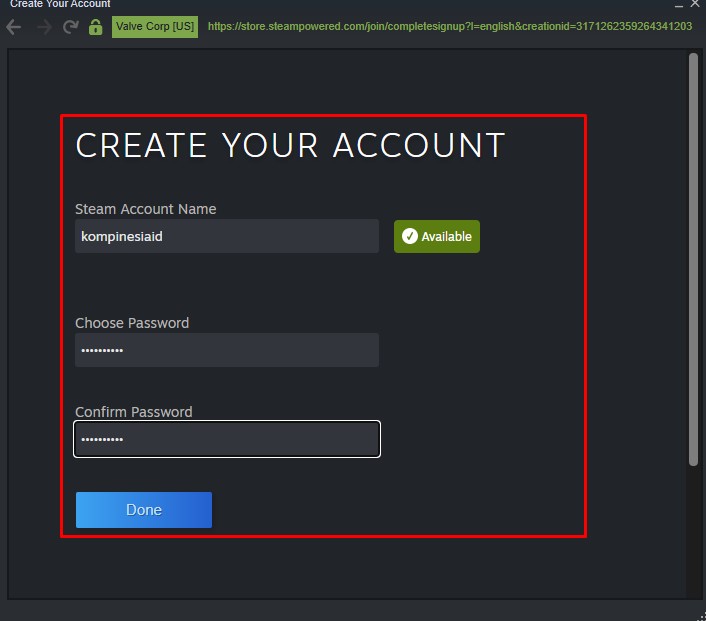The height and width of the screenshot is (621, 706).
Task: Click the Choose Password label
Action: (x=132, y=323)
